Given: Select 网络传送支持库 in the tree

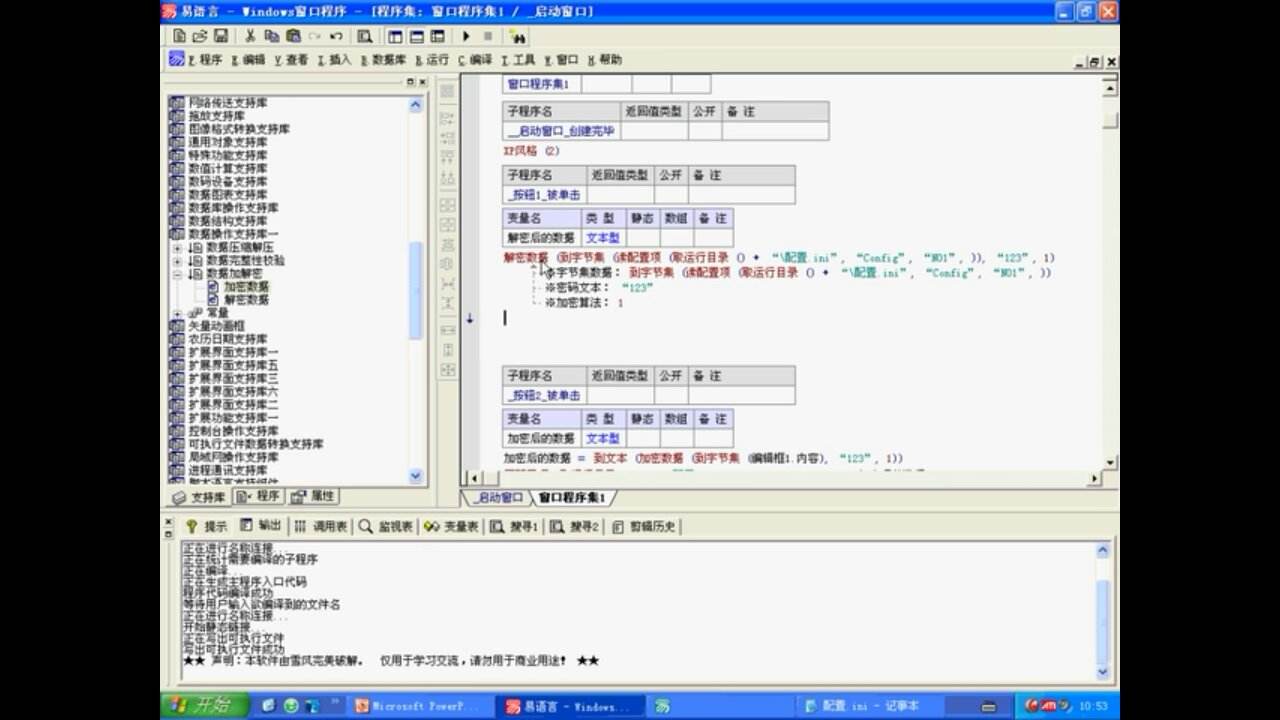Looking at the screenshot, I should [x=228, y=103].
